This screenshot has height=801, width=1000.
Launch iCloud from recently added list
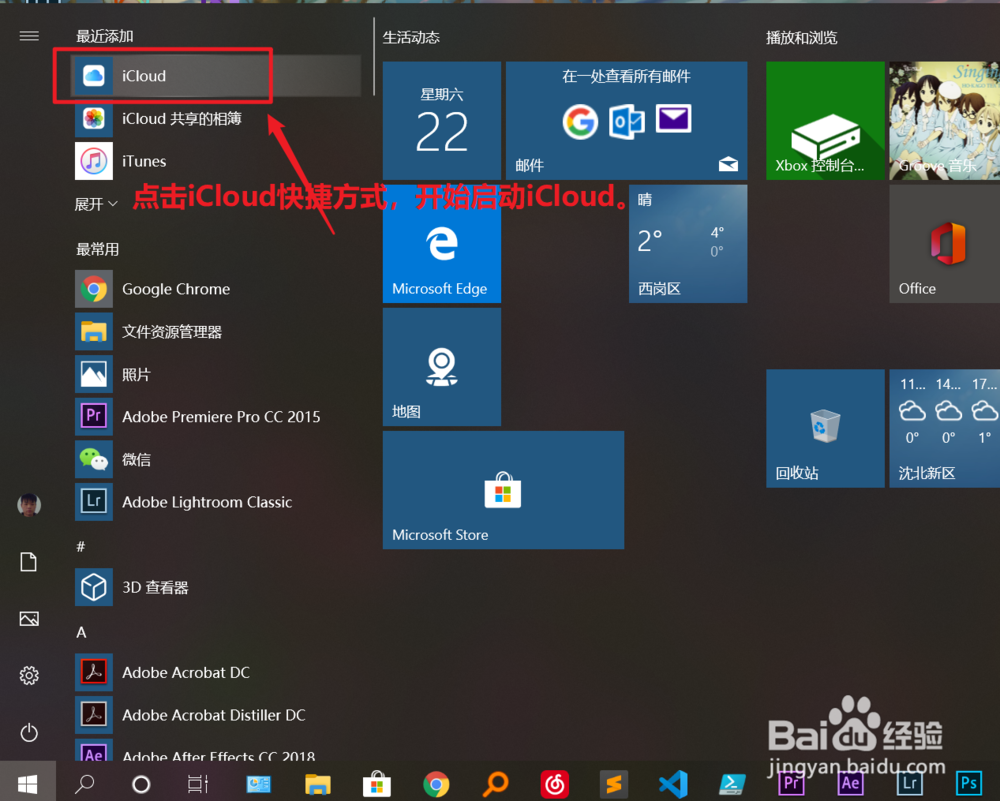(217, 75)
